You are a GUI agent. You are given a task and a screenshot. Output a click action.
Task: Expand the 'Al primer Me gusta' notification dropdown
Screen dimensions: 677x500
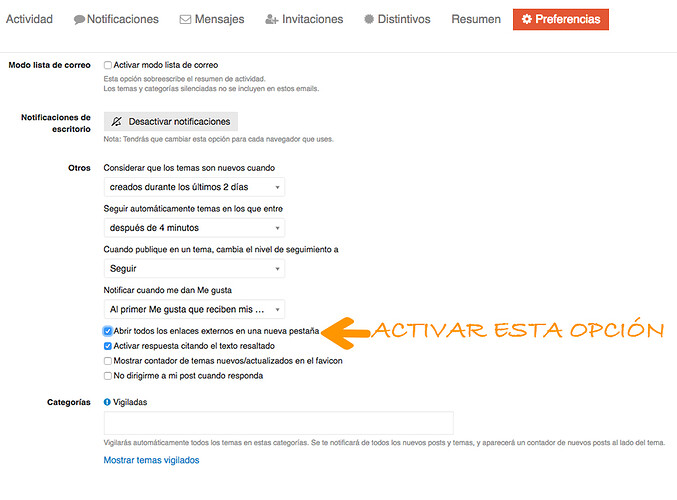click(194, 309)
